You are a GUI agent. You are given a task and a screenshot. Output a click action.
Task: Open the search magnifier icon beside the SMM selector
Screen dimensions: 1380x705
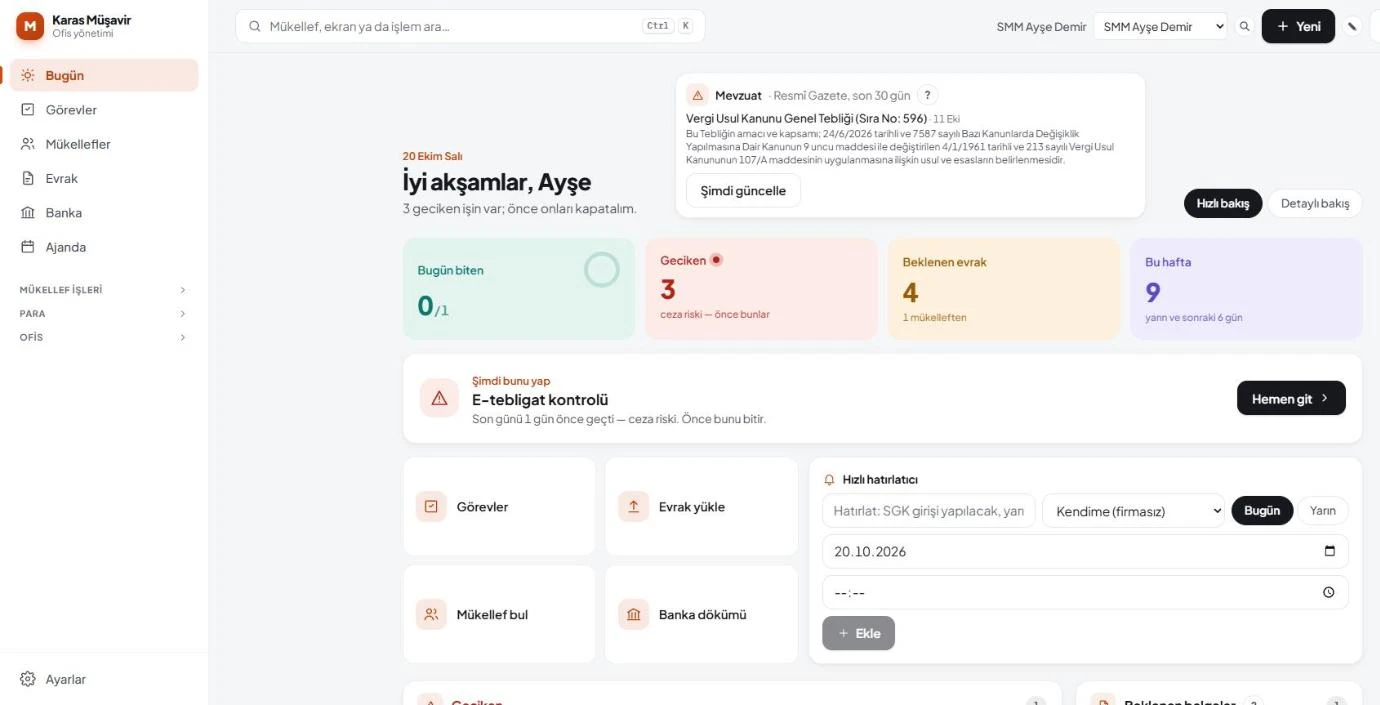pos(1245,27)
